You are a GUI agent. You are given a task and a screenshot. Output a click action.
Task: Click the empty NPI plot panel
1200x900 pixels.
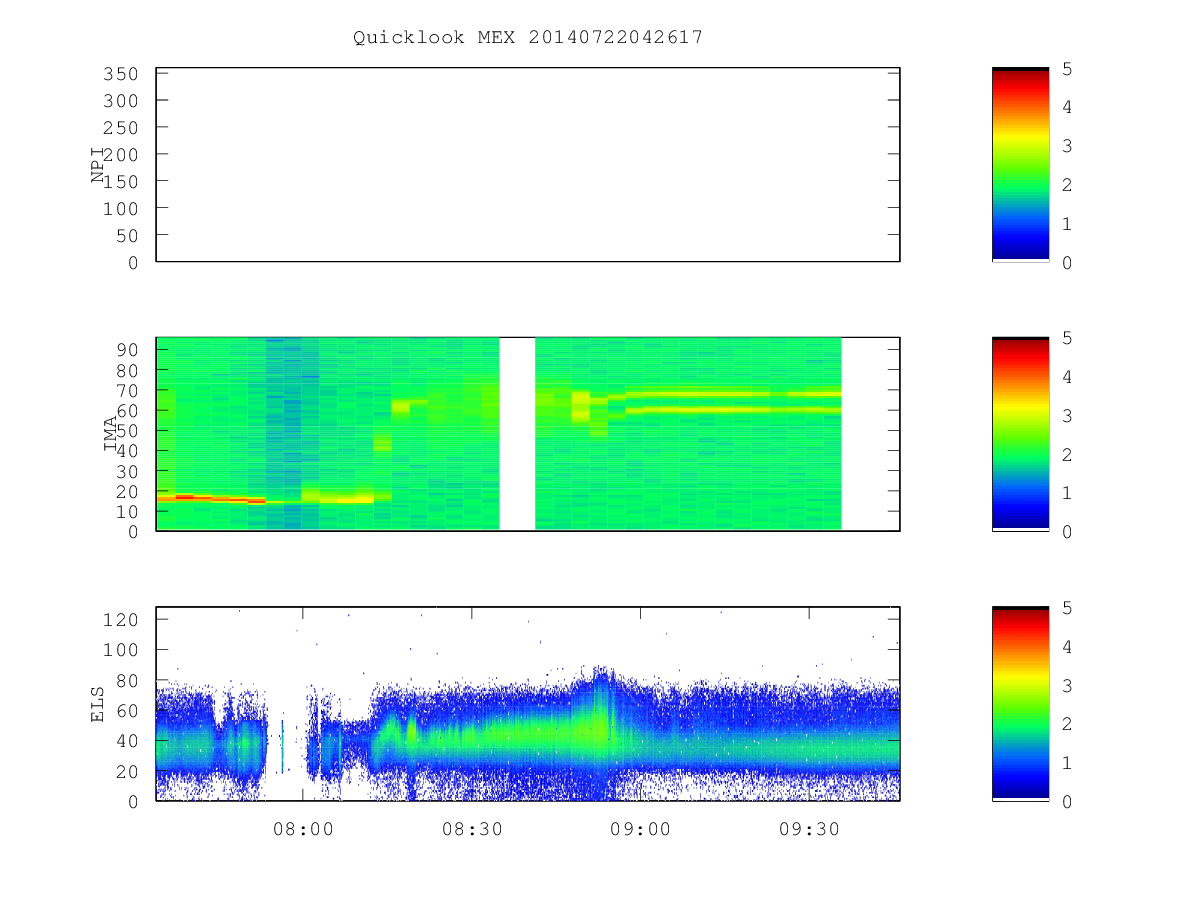[528, 164]
